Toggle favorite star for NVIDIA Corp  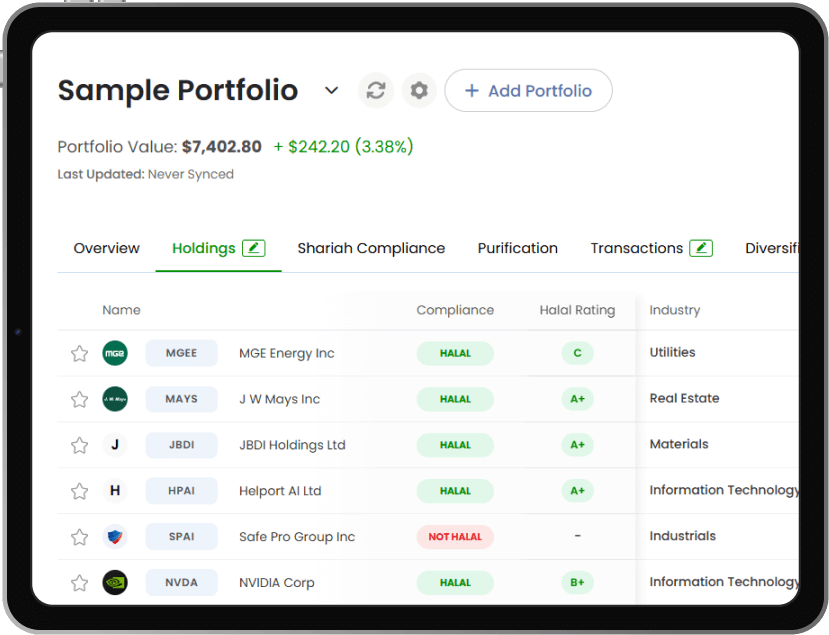coord(79,583)
